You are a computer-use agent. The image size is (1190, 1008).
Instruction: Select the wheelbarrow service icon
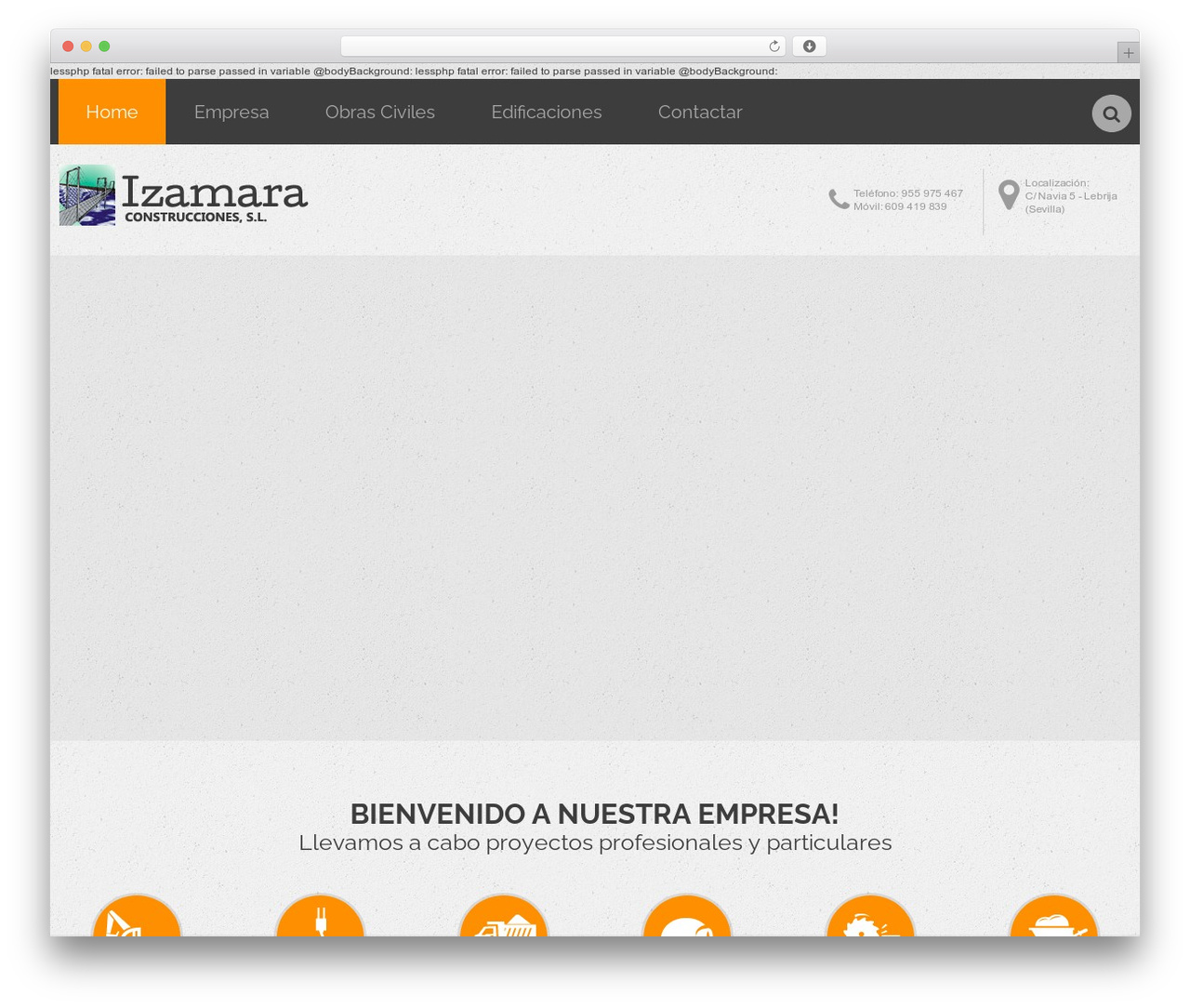pos(1054,915)
